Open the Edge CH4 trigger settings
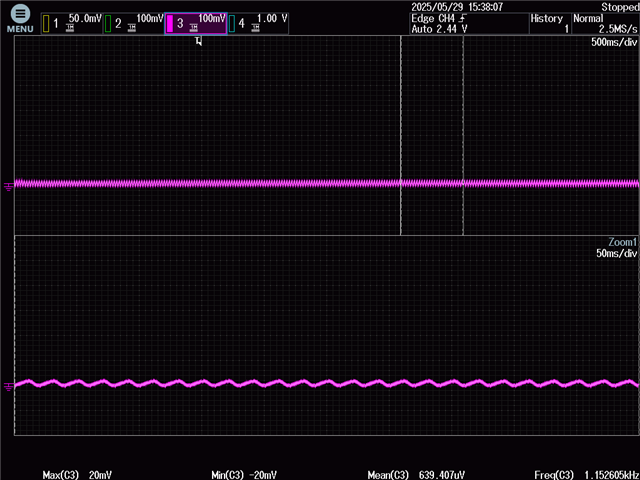This screenshot has height=480, width=640. pyautogui.click(x=469, y=24)
